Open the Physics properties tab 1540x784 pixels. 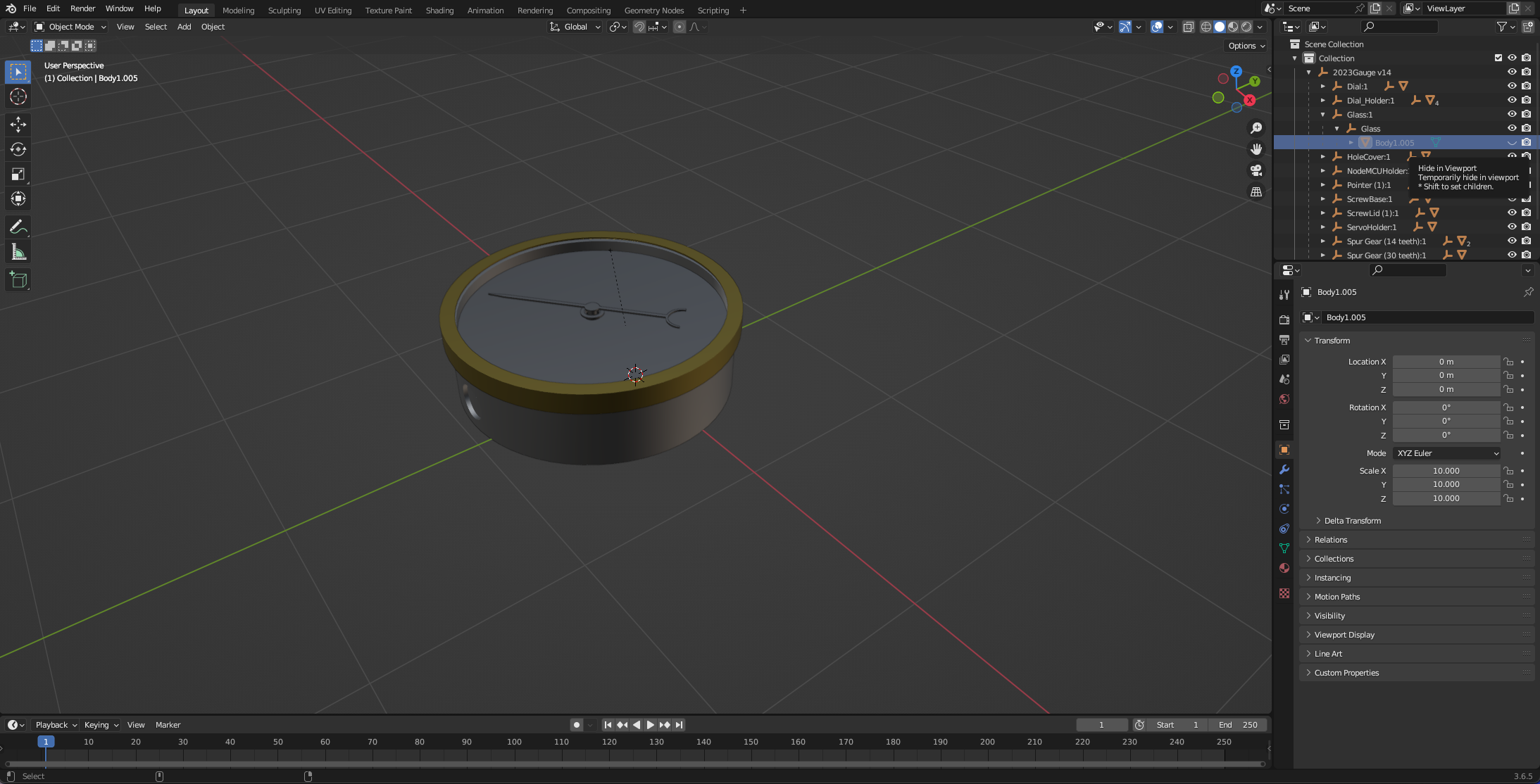1284,509
